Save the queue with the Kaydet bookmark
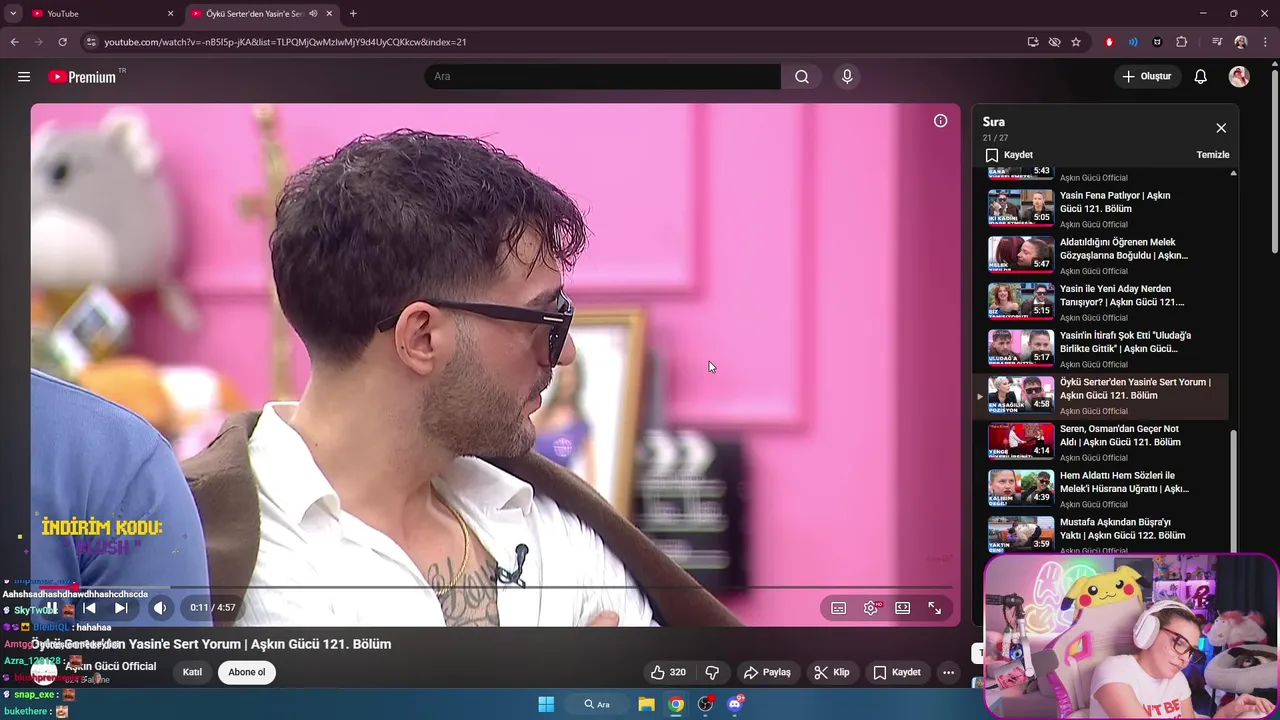This screenshot has width=1280, height=720. [x=1009, y=155]
